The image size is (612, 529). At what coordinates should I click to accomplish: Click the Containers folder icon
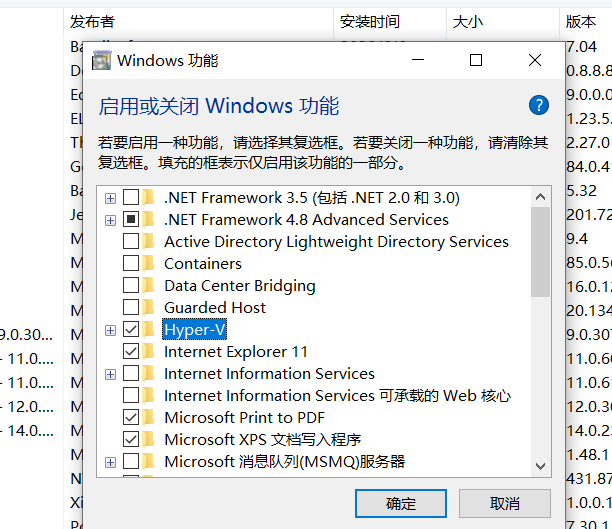tap(148, 264)
